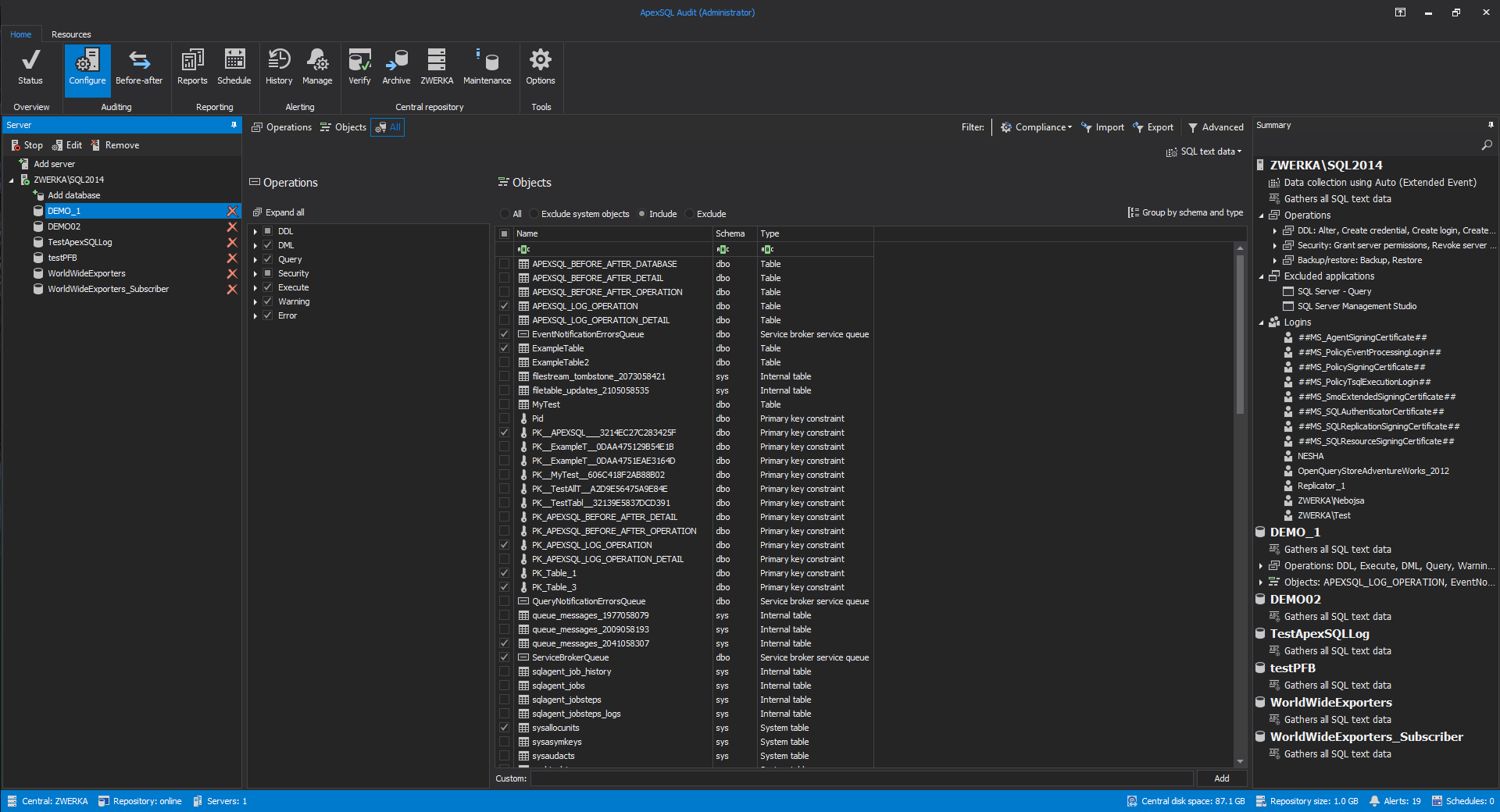Stop the selected server auditing
The height and width of the screenshot is (812, 1500).
click(27, 145)
